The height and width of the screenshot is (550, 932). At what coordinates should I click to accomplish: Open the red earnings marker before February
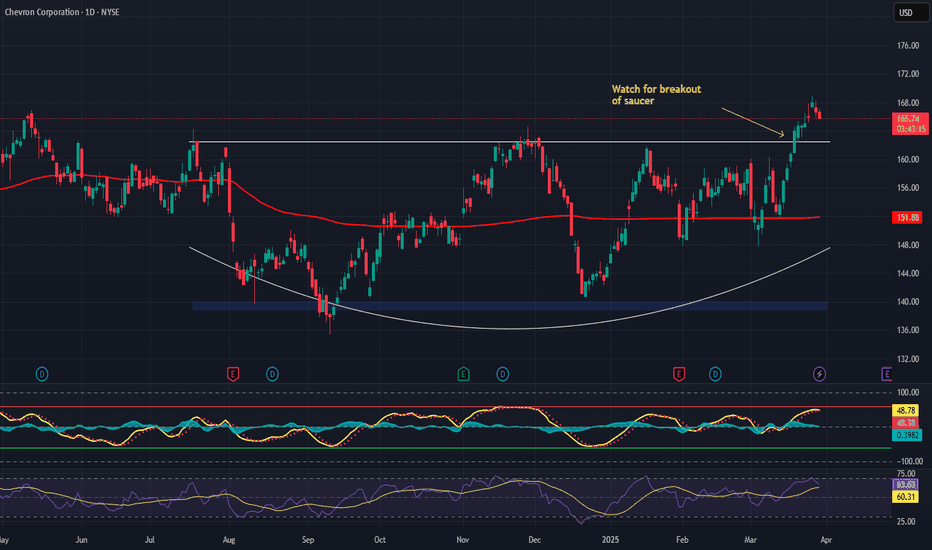point(679,374)
